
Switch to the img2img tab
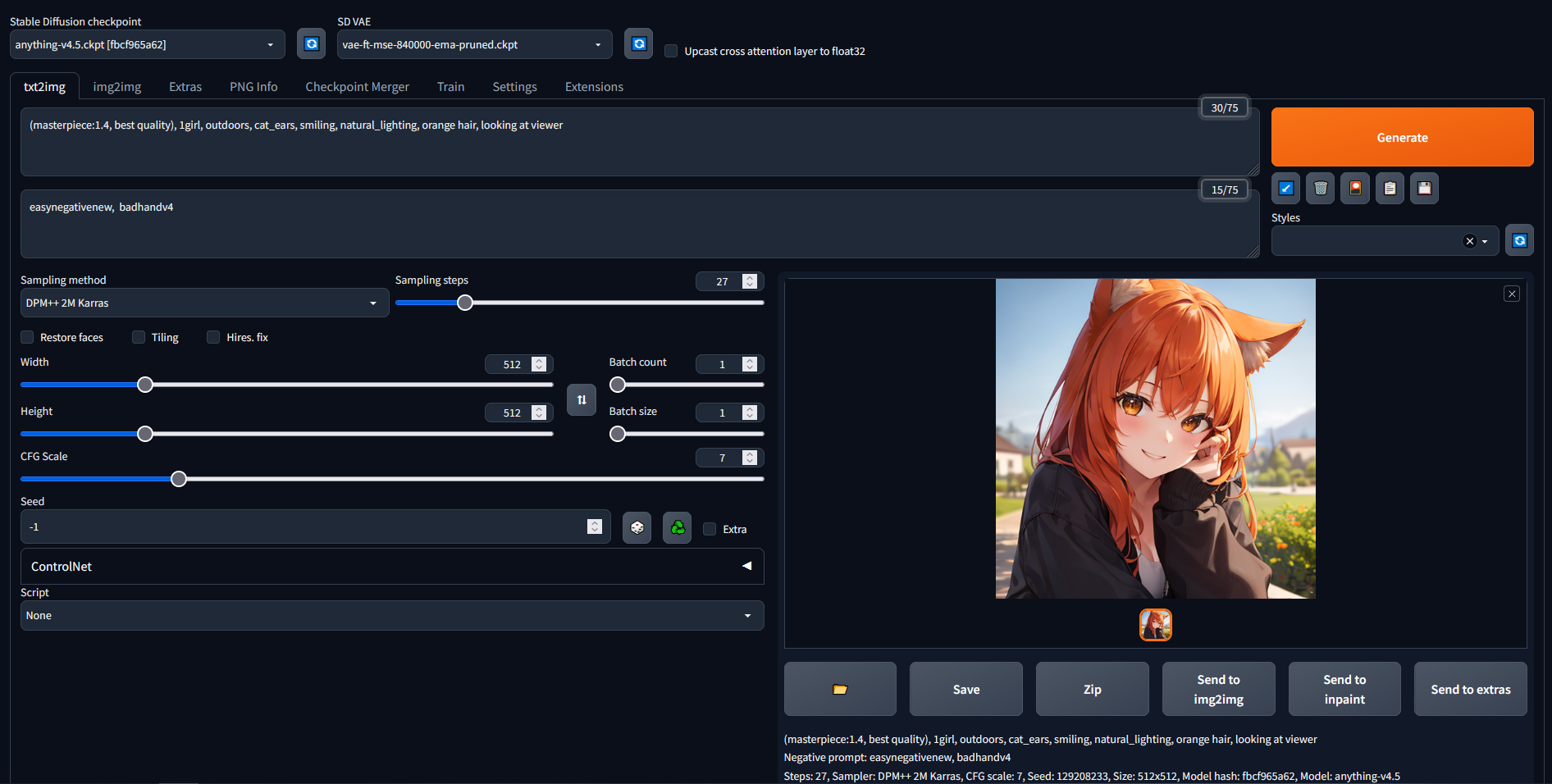tap(117, 87)
